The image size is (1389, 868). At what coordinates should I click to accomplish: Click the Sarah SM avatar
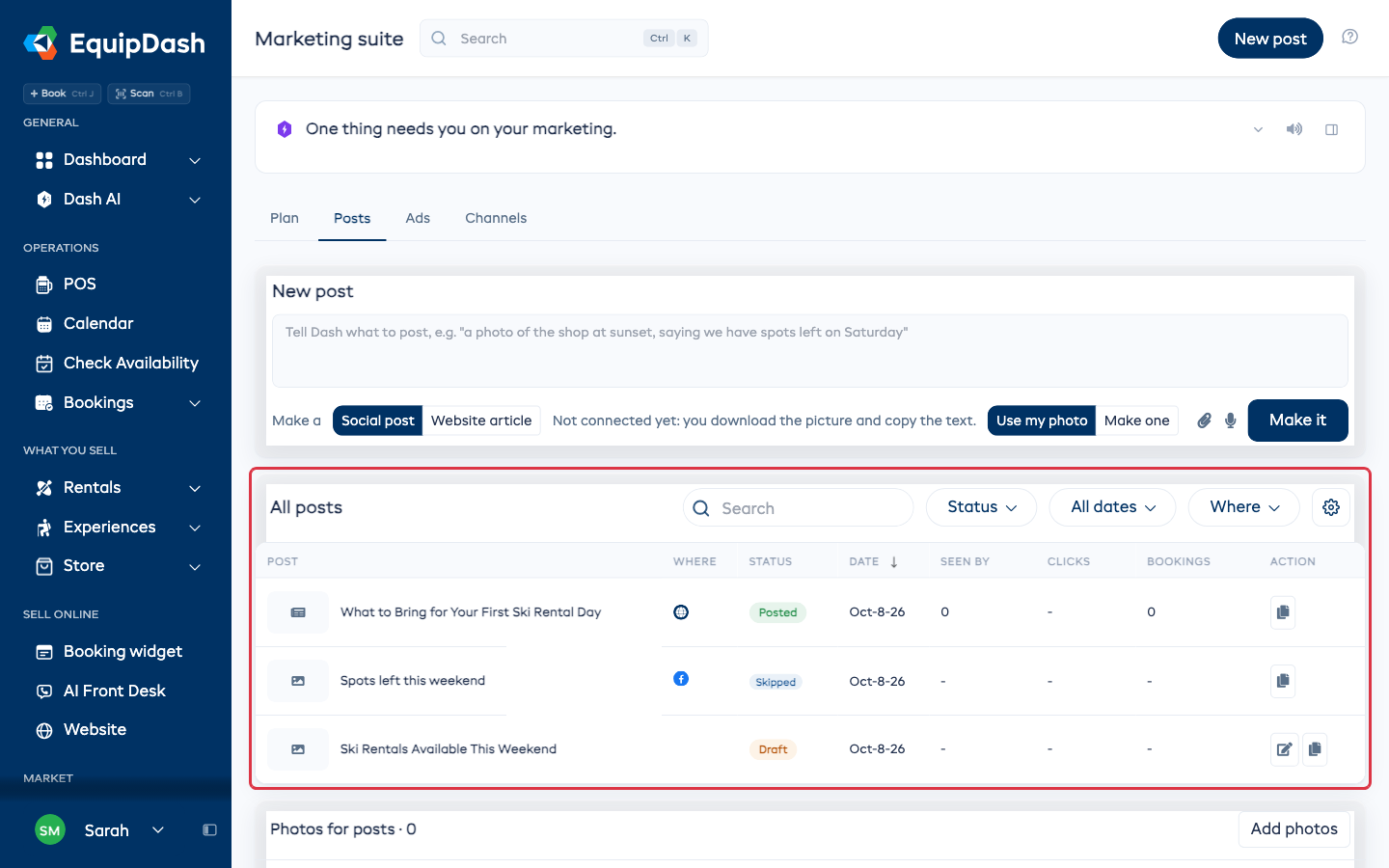click(50, 830)
